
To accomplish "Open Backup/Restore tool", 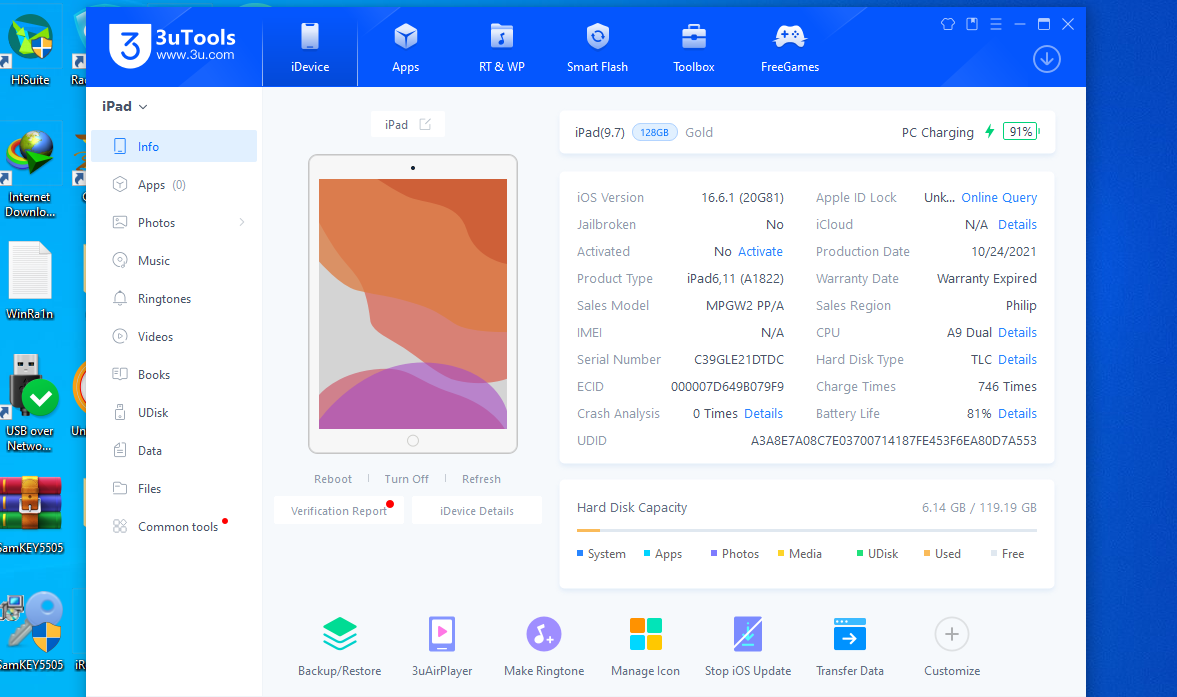I will [x=339, y=647].
